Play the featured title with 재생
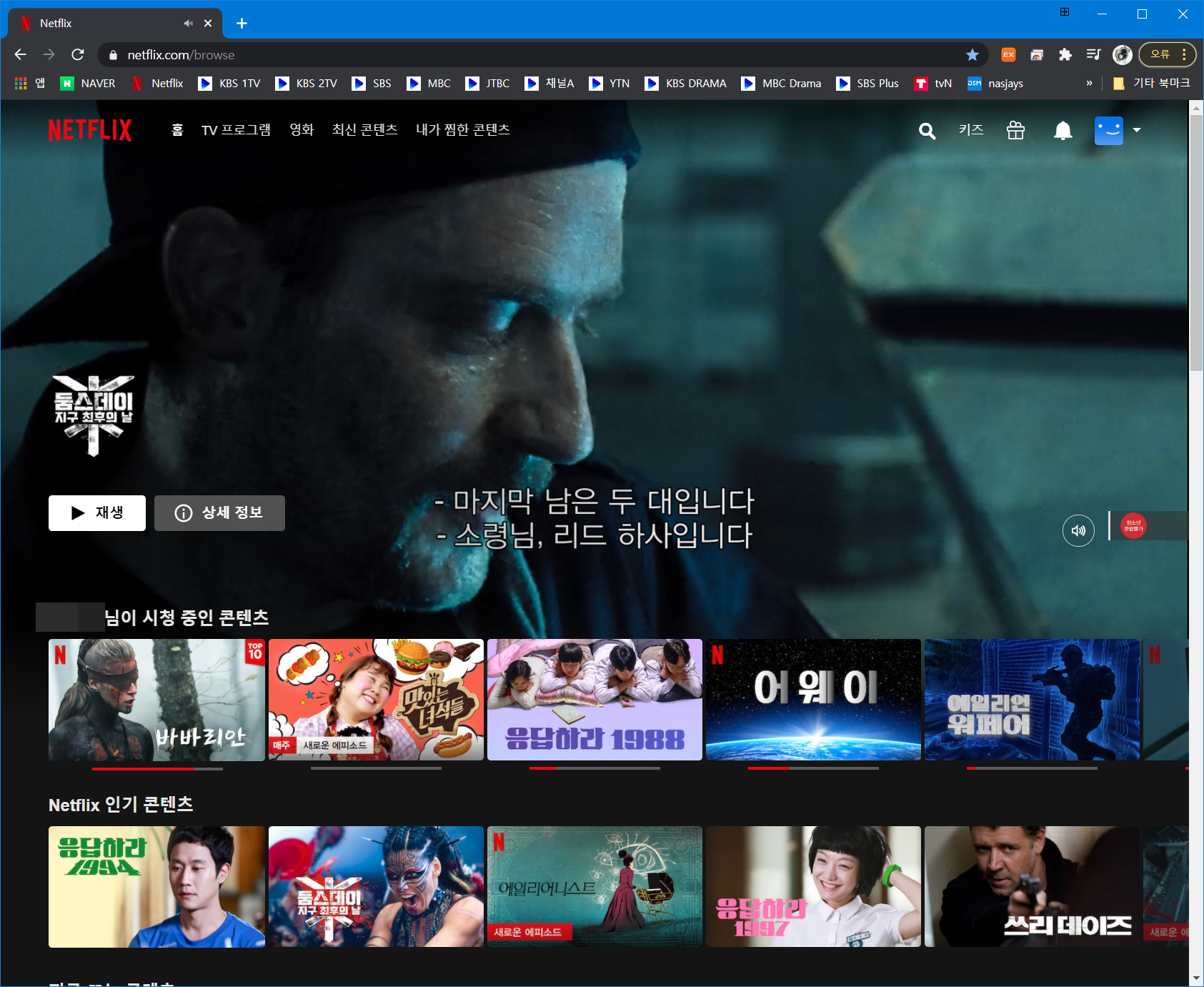Screen dimensions: 1204x987 pyautogui.click(x=97, y=513)
